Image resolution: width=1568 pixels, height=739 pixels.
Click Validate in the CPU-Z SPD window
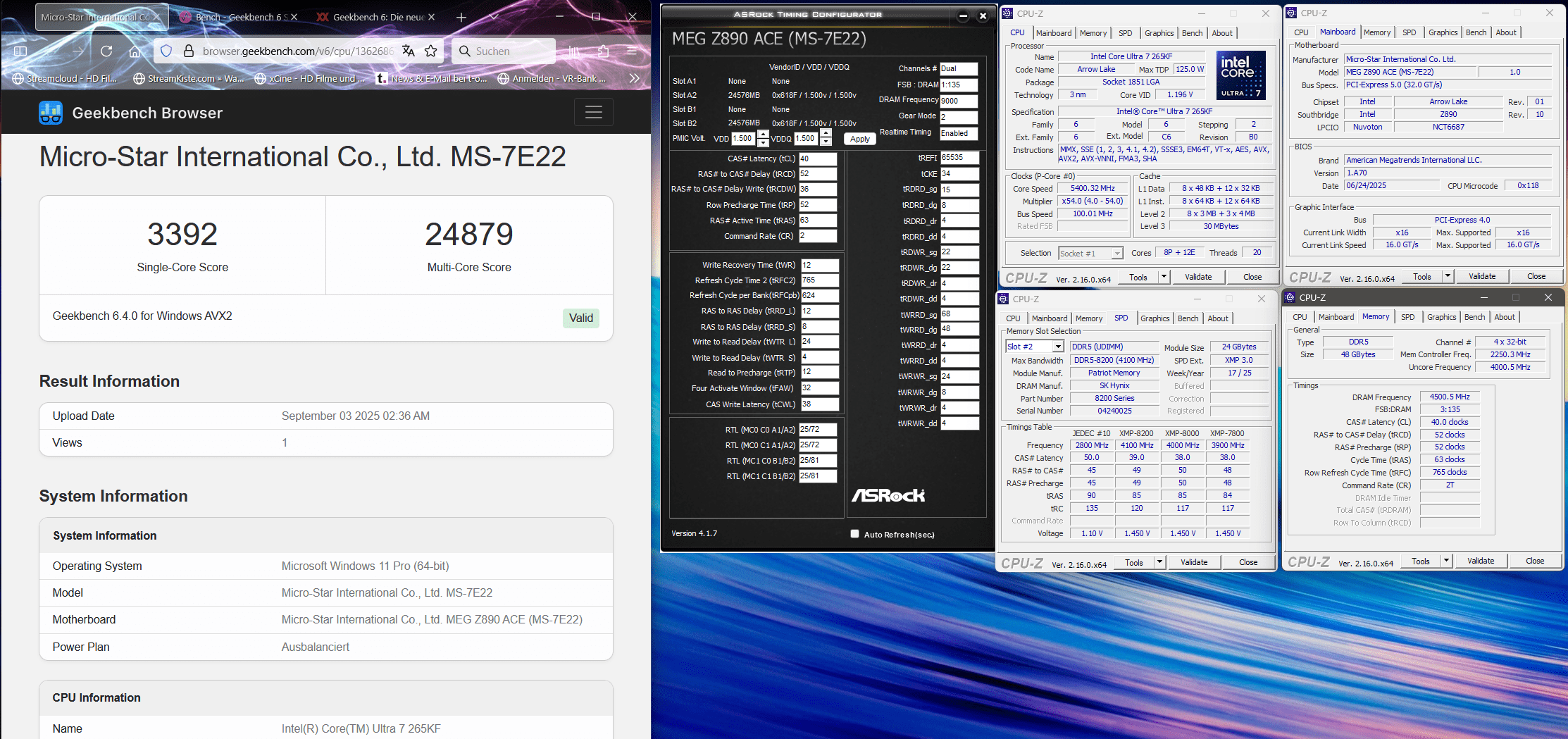(1194, 562)
